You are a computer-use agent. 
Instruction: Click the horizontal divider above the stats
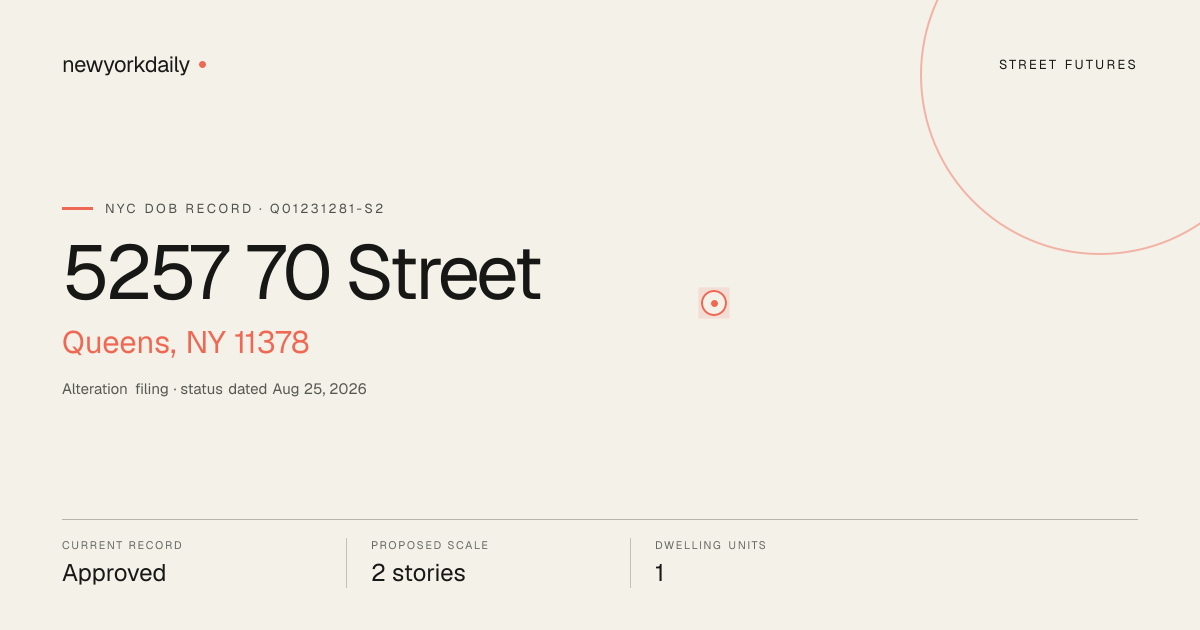point(600,519)
